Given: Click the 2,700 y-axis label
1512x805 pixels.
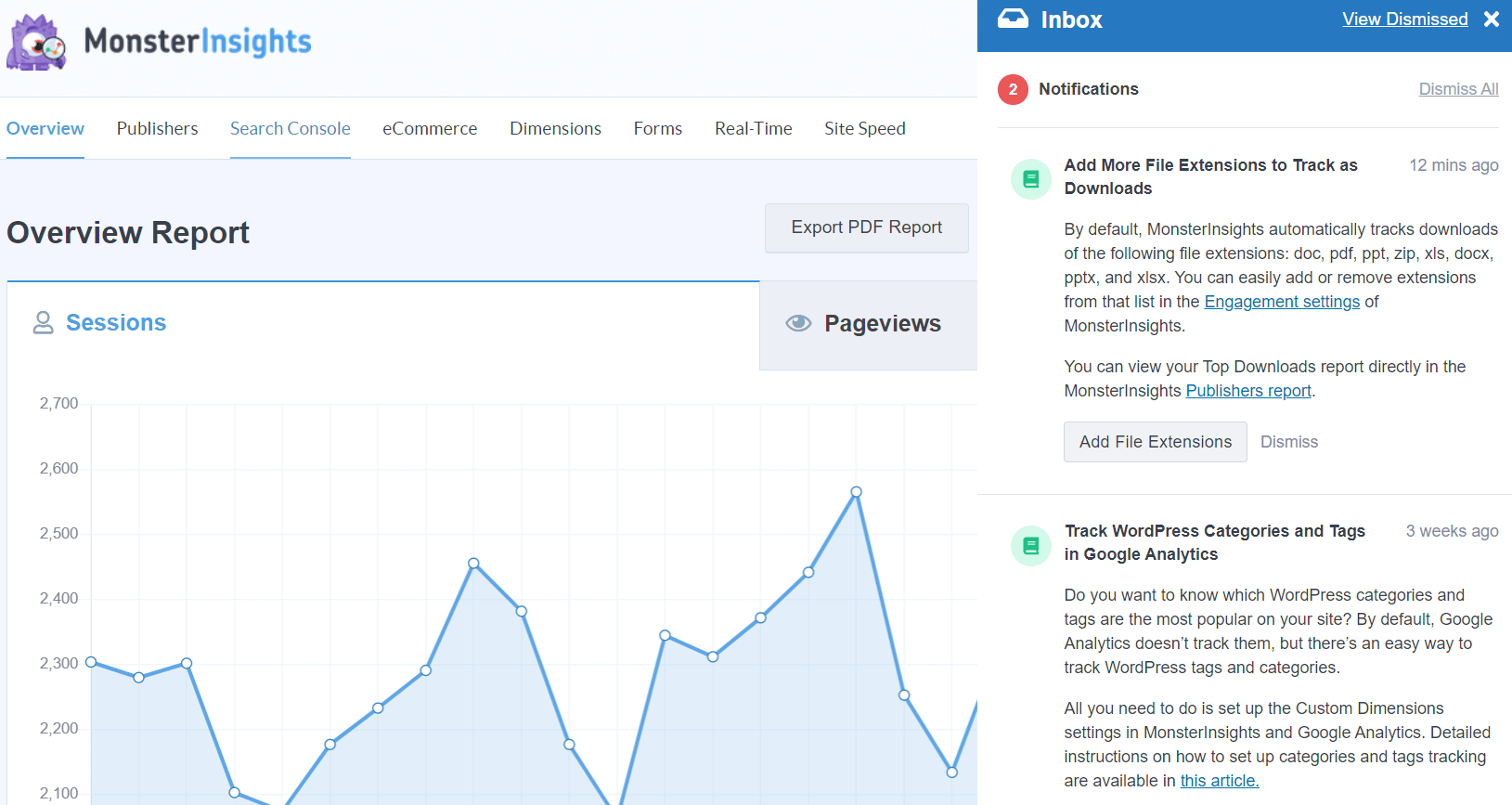Looking at the screenshot, I should click(58, 403).
